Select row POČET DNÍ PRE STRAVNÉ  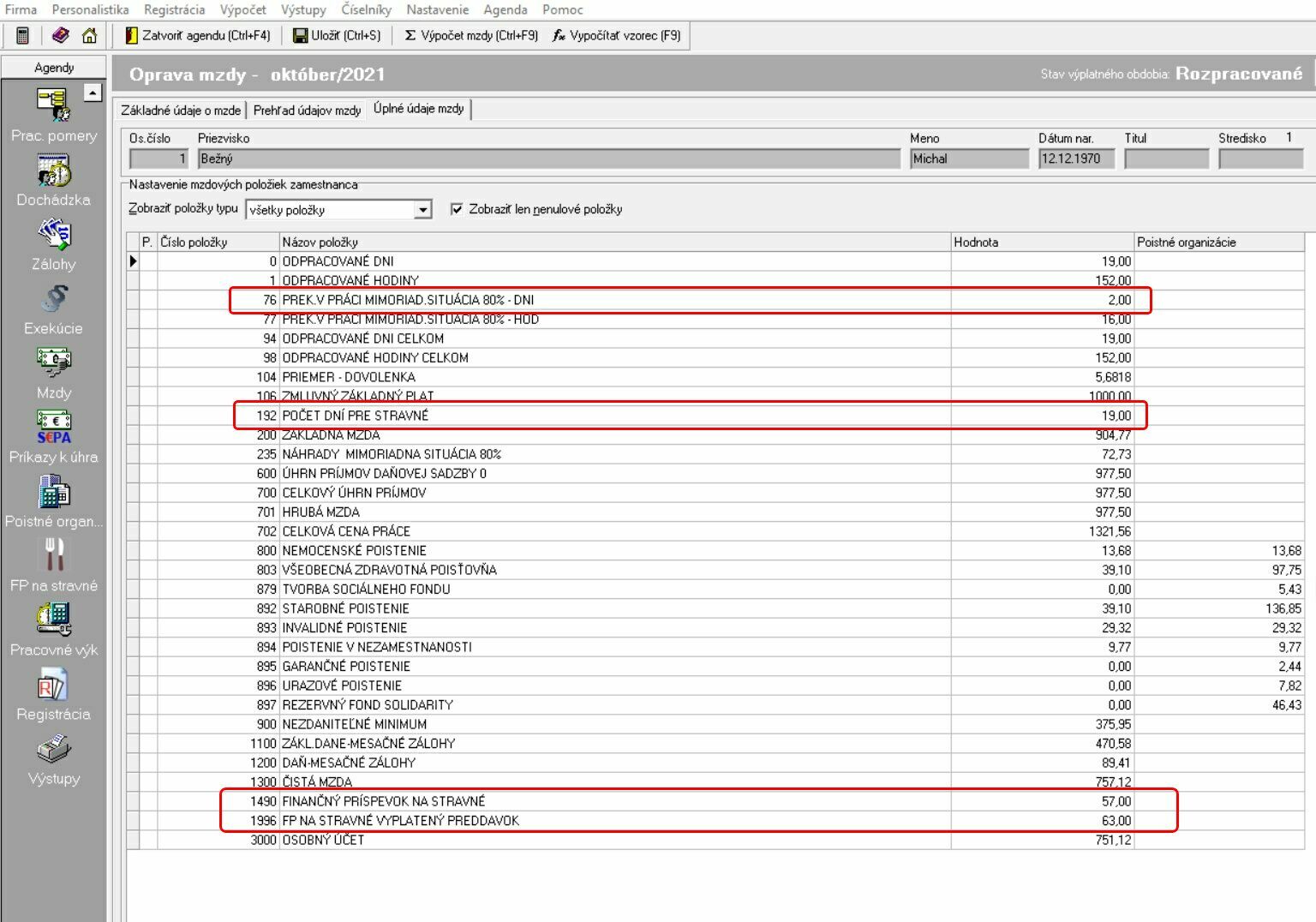click(x=715, y=416)
